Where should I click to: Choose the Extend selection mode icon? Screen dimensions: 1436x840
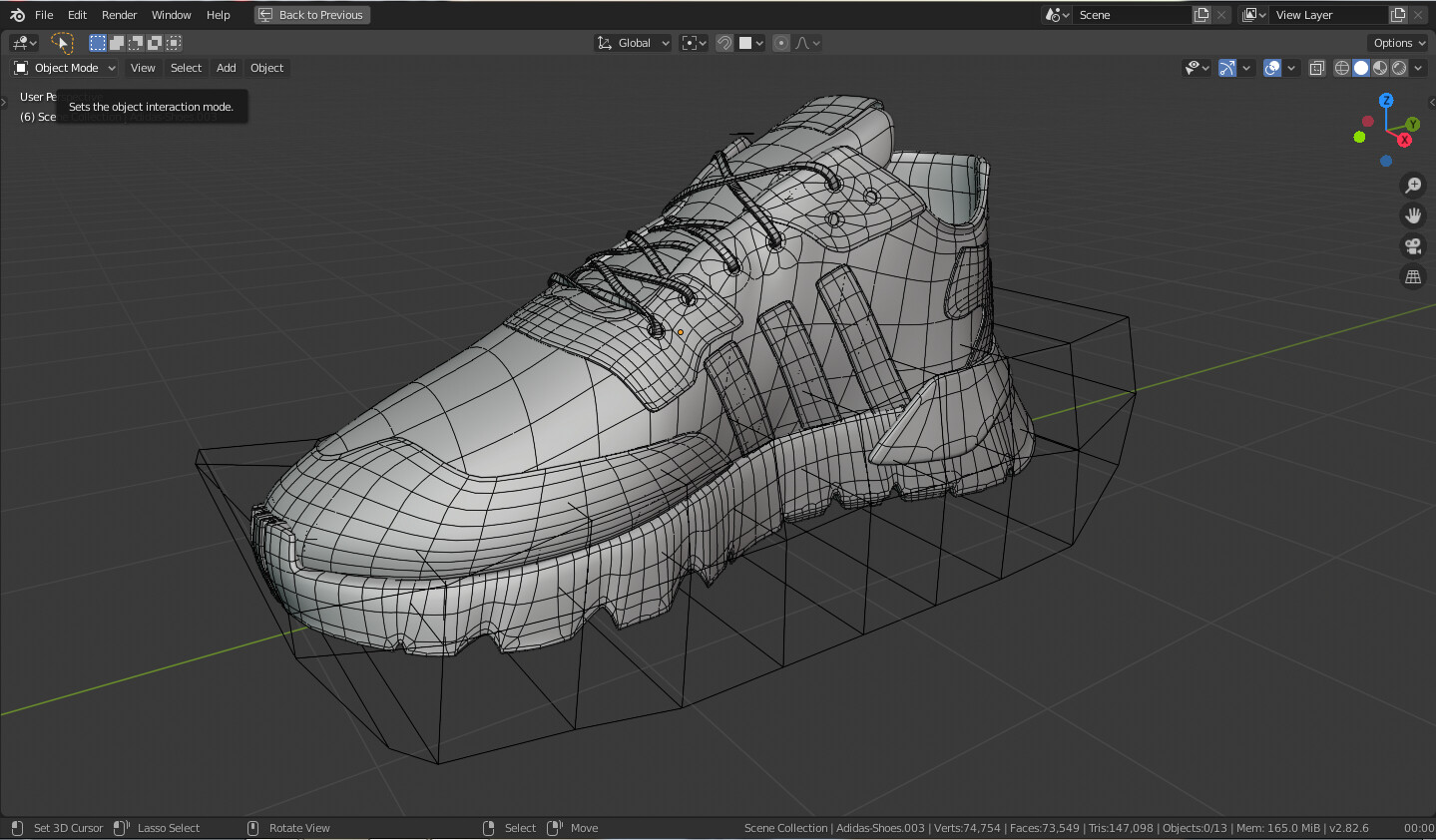click(x=117, y=43)
